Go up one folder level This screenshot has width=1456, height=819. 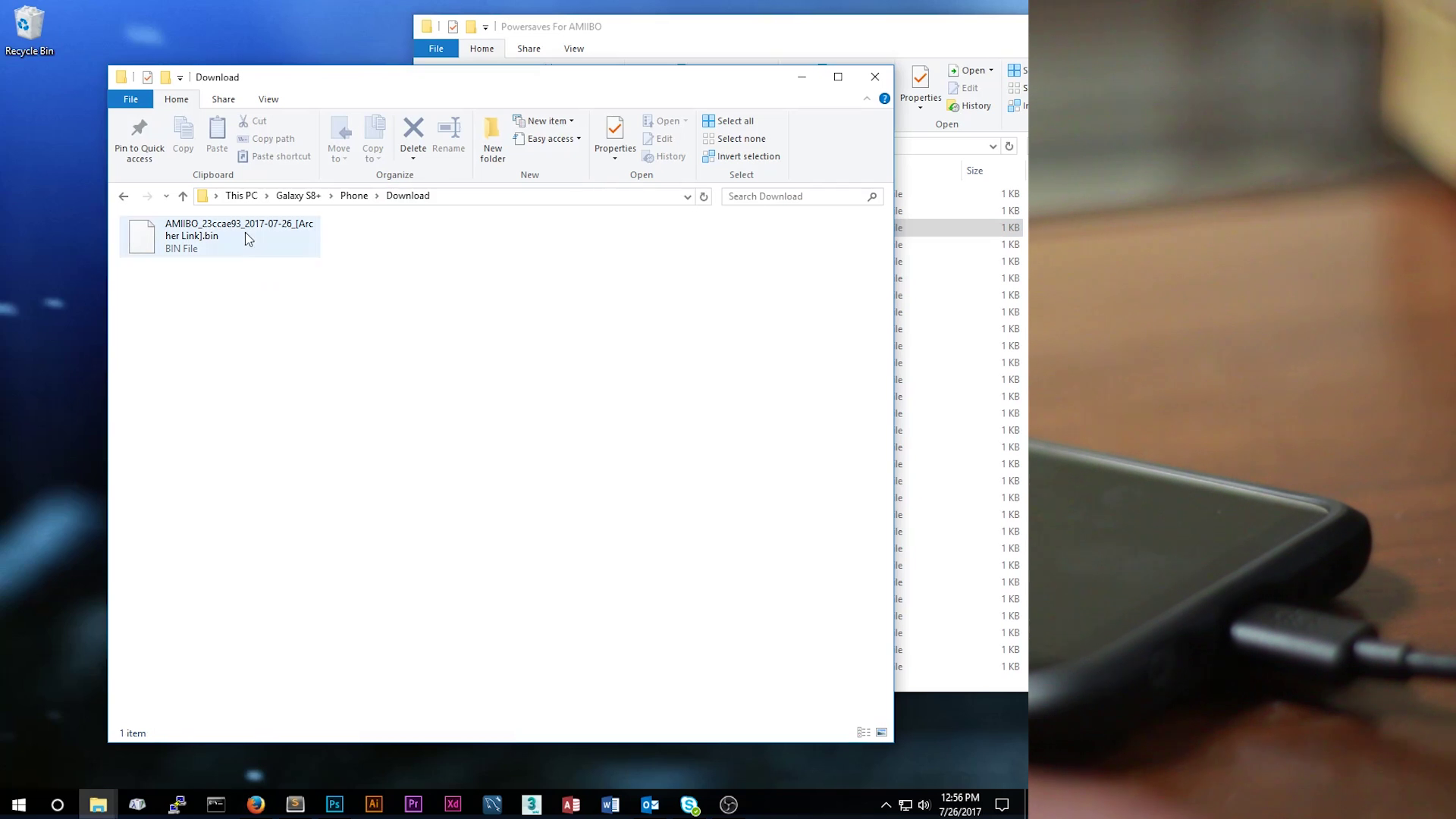tap(183, 196)
